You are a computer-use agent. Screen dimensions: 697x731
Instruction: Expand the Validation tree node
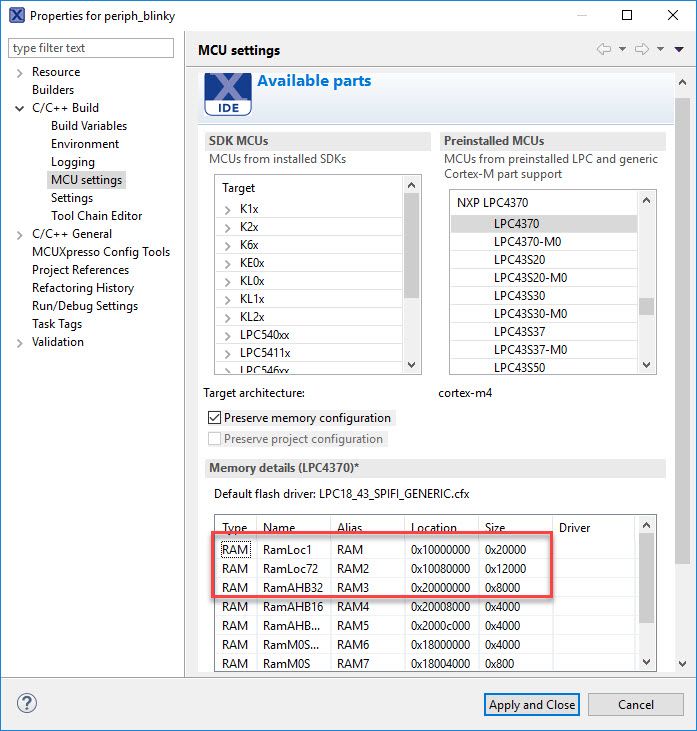pyautogui.click(x=20, y=343)
